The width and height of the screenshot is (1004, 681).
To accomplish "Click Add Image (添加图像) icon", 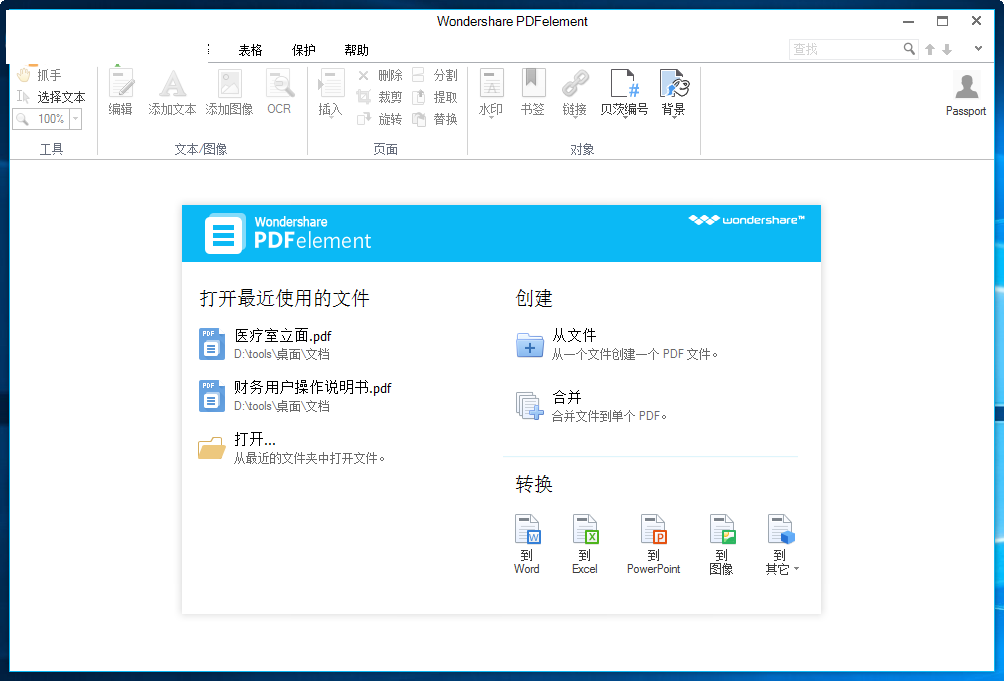I will (x=229, y=92).
